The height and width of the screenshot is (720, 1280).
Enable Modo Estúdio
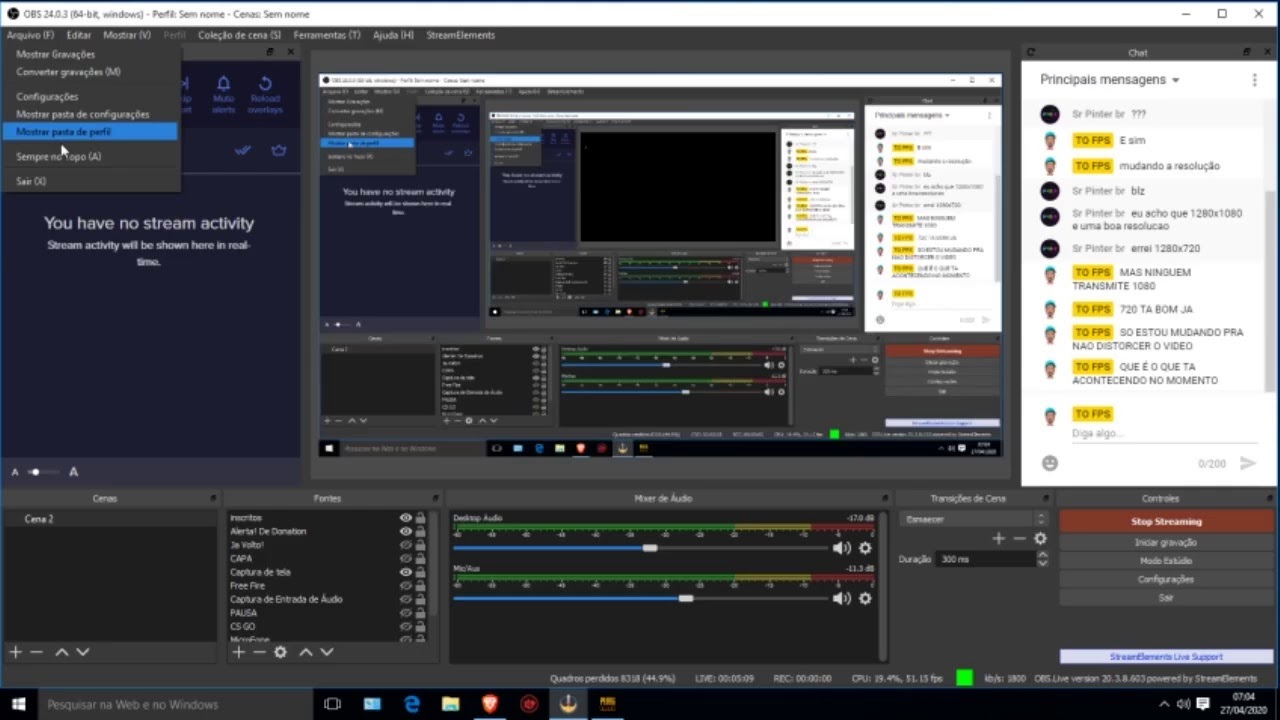(1166, 561)
